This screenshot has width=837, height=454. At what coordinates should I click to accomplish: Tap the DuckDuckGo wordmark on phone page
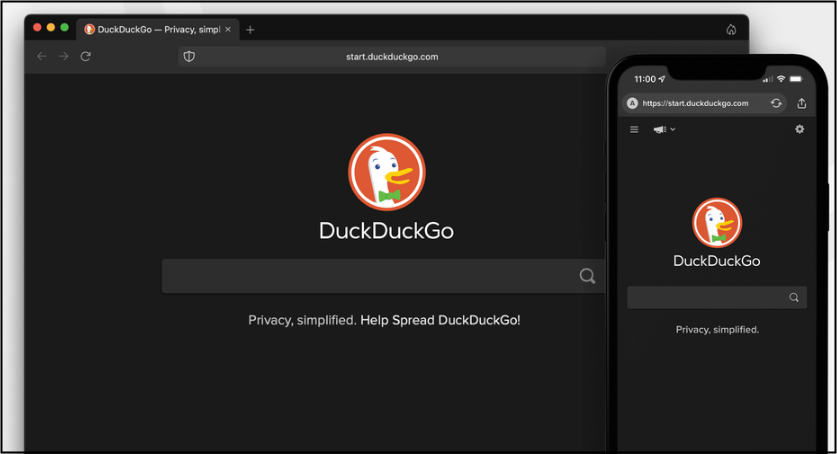tap(717, 261)
